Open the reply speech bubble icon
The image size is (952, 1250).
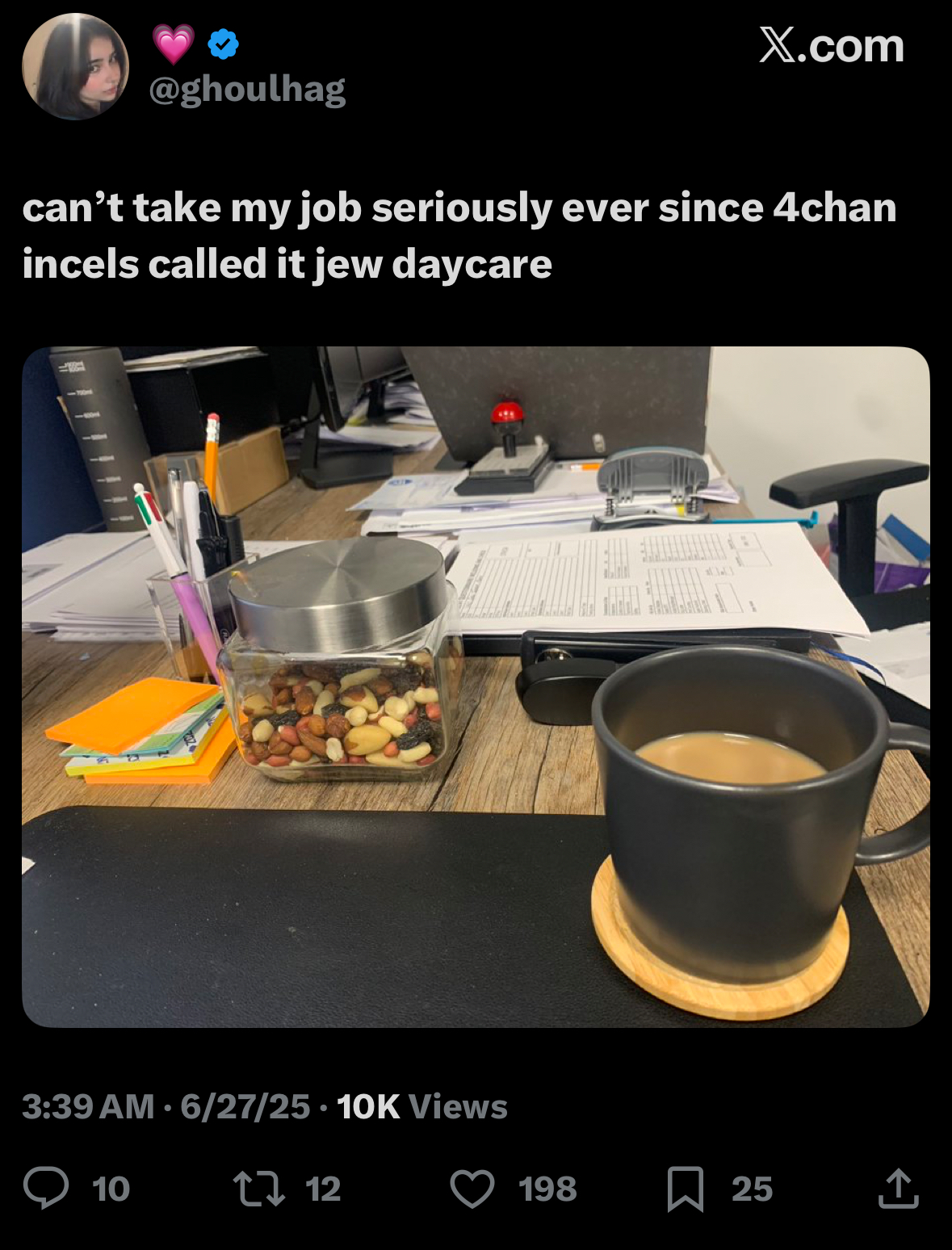pyautogui.click(x=46, y=1189)
